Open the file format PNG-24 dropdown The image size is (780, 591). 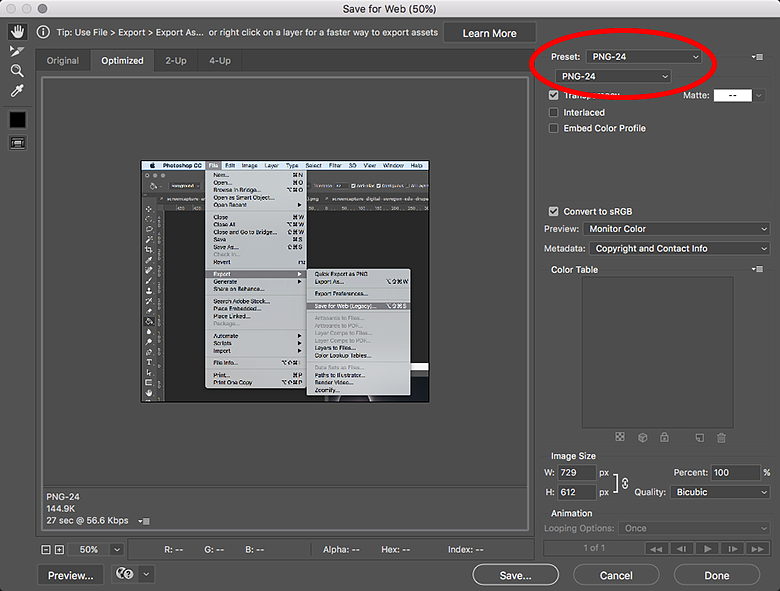613,76
